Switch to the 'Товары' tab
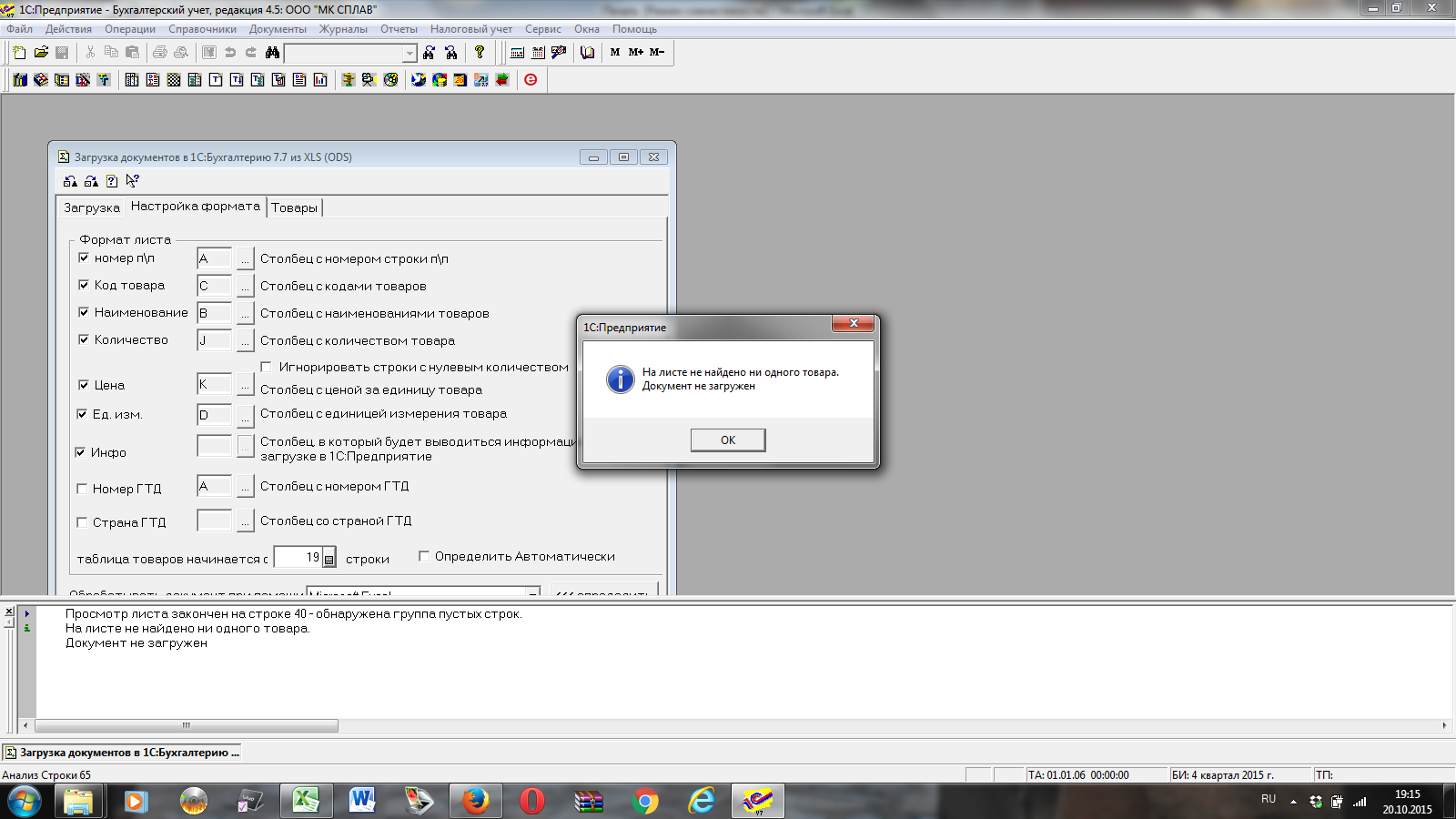Image resolution: width=1456 pixels, height=819 pixels. [294, 208]
